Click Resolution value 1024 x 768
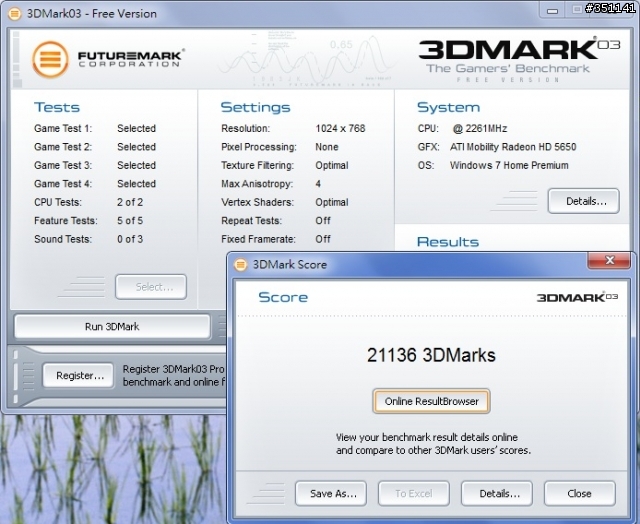Screen dimensions: 640x524 click(x=340, y=129)
